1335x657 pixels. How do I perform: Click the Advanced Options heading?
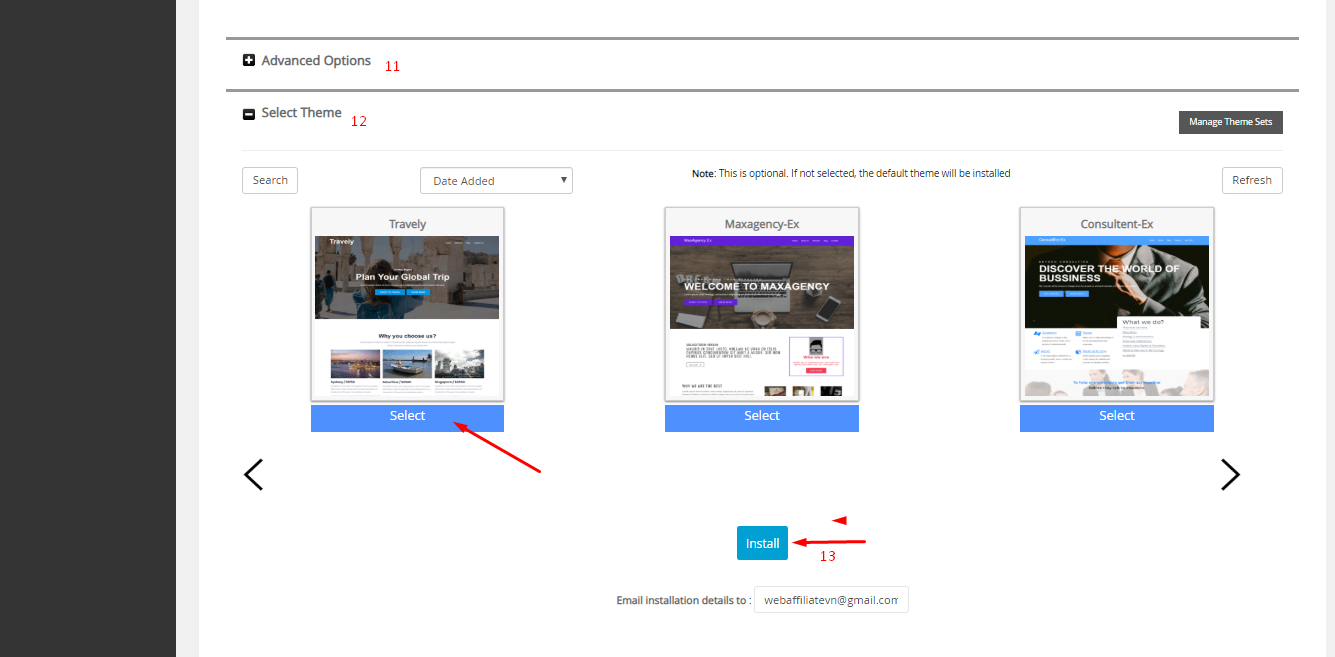pos(316,61)
